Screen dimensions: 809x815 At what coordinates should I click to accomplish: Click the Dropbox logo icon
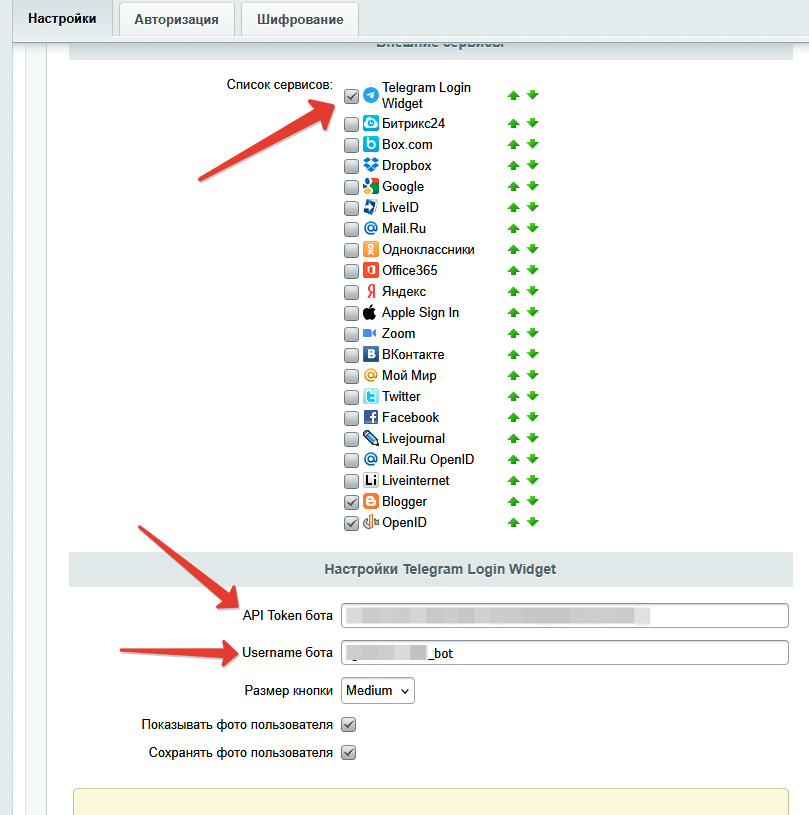click(371, 165)
